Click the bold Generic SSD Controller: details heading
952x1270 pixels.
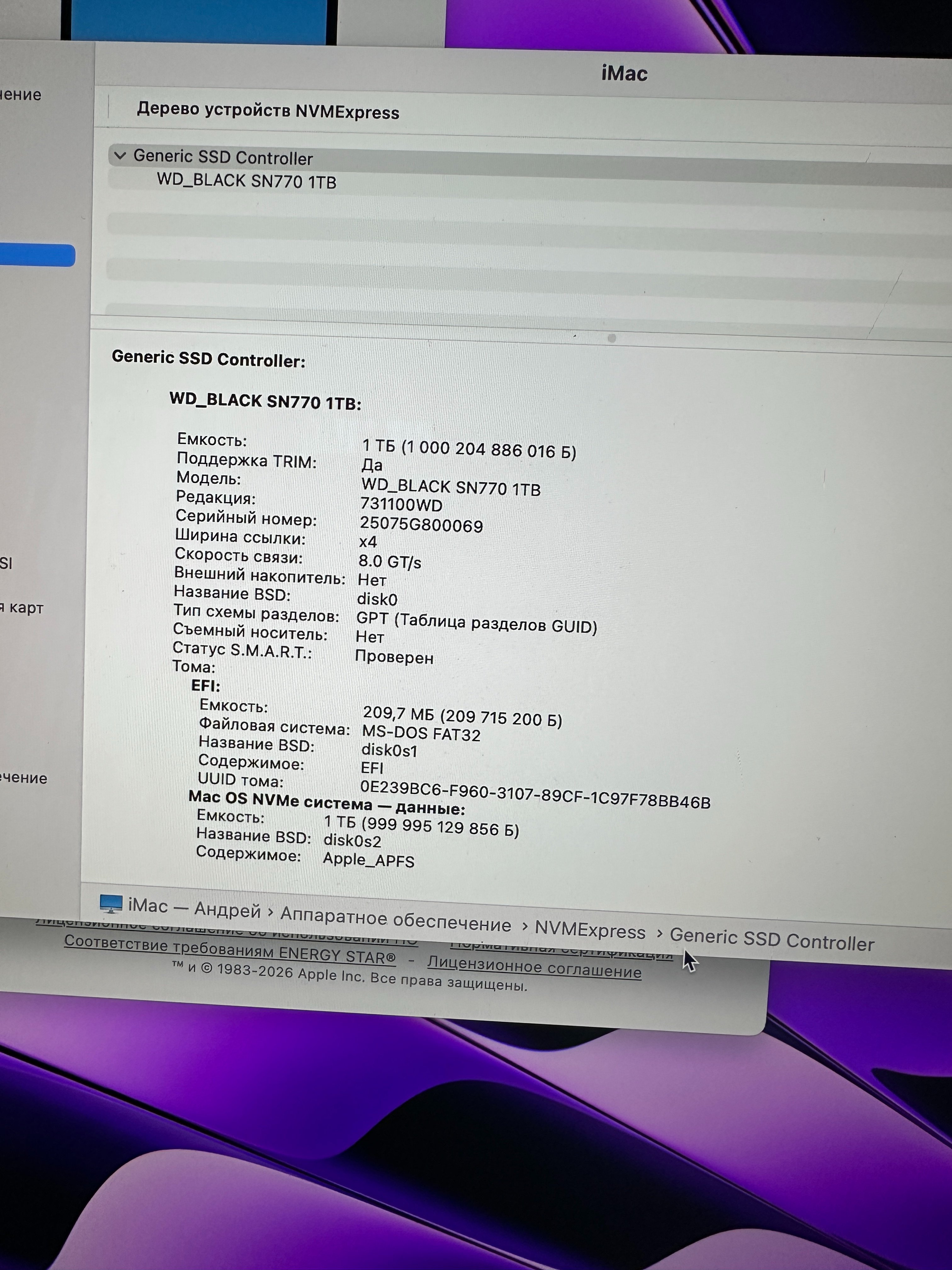tap(208, 359)
